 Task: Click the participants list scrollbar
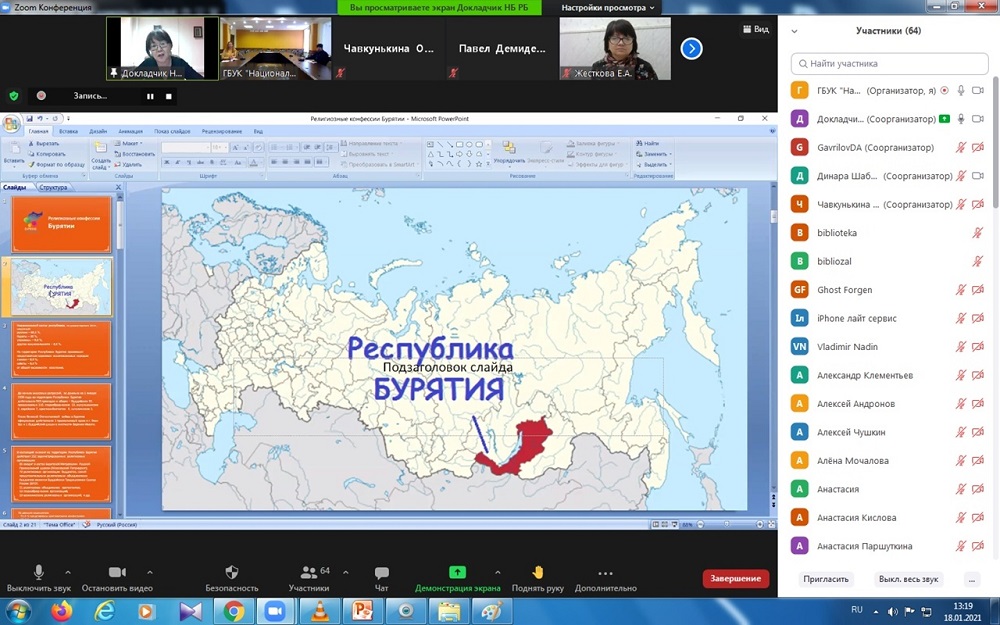995,142
